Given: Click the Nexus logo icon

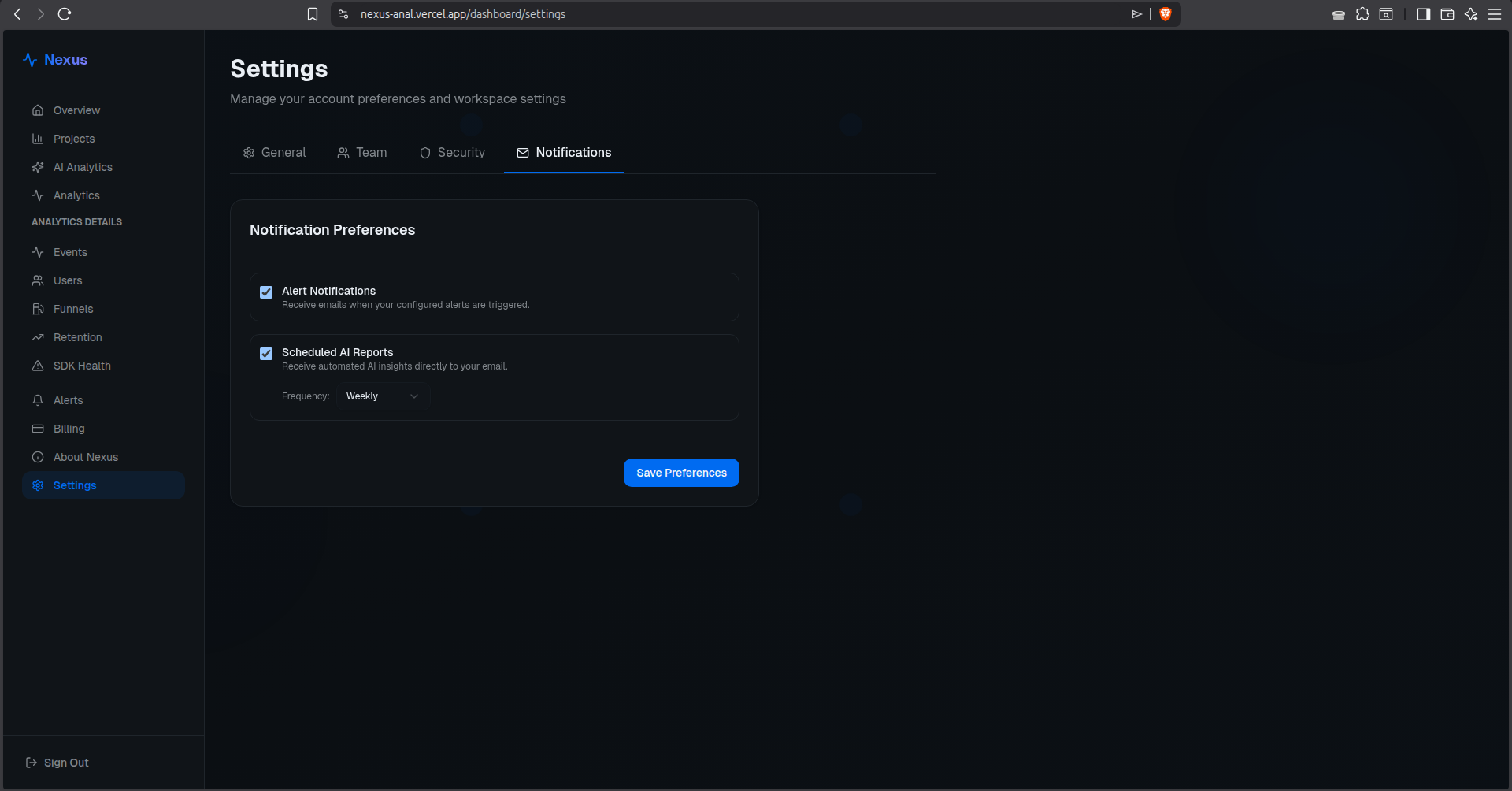Looking at the screenshot, I should tap(30, 60).
